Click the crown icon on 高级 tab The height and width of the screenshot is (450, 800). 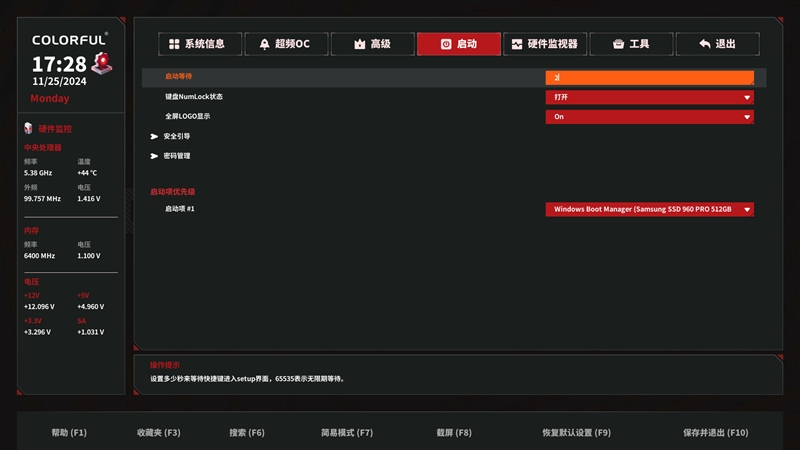click(x=360, y=44)
